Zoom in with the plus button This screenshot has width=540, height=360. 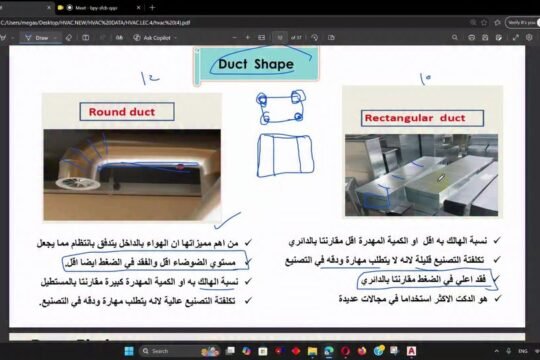248,38
